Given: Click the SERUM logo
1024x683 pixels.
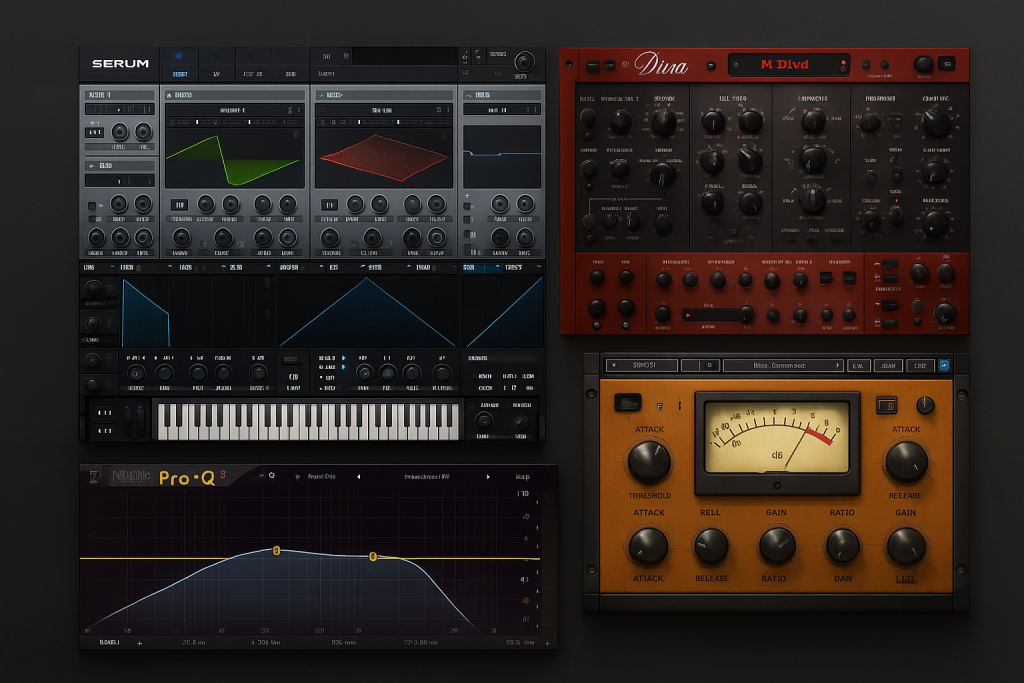Looking at the screenshot, I should tap(120, 63).
